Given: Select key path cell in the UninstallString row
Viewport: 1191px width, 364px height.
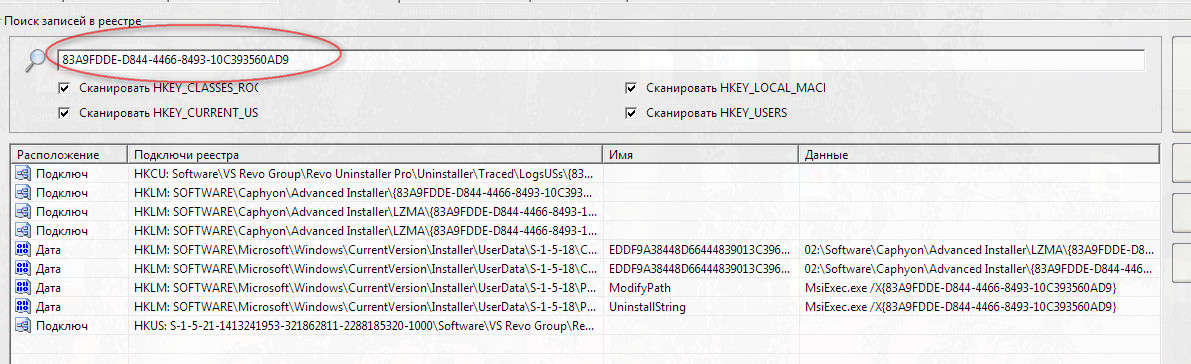Looking at the screenshot, I should 365,307.
